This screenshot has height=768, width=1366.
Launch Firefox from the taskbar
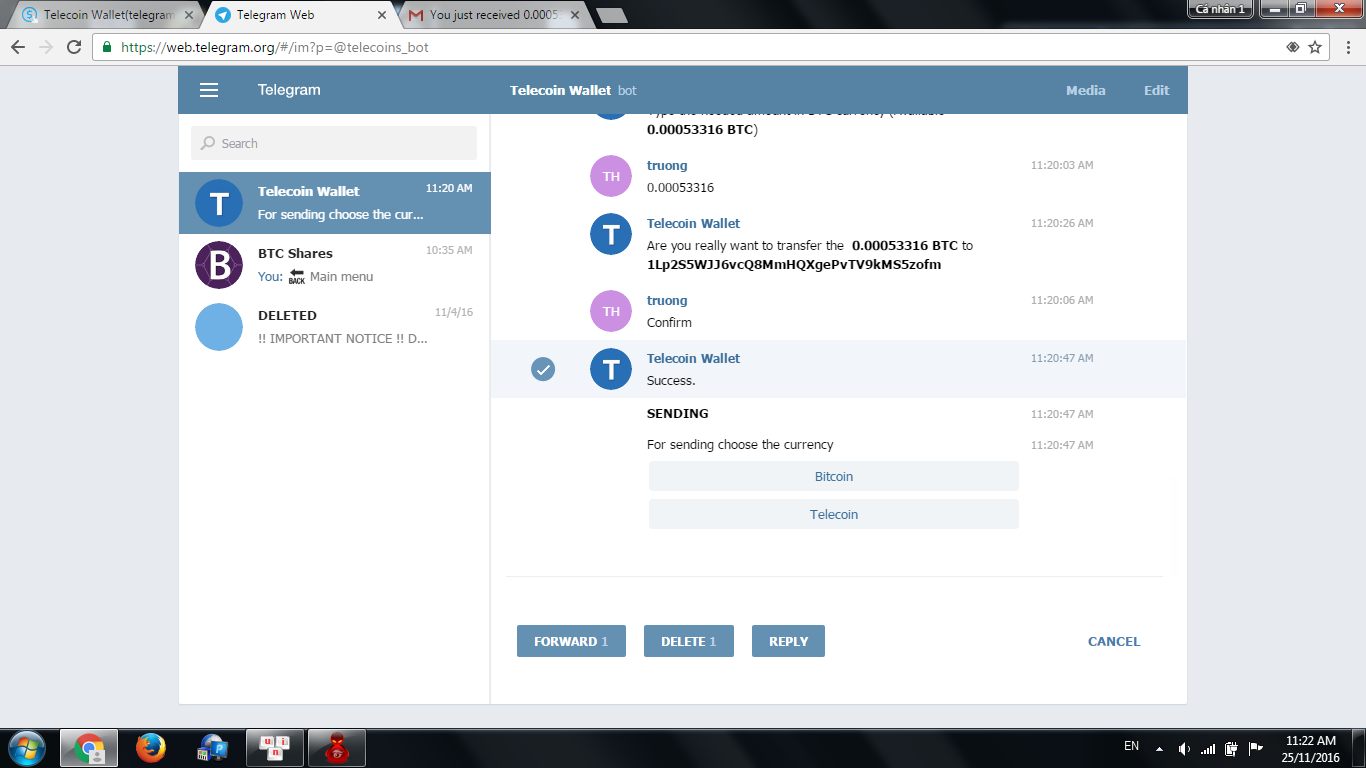point(151,748)
